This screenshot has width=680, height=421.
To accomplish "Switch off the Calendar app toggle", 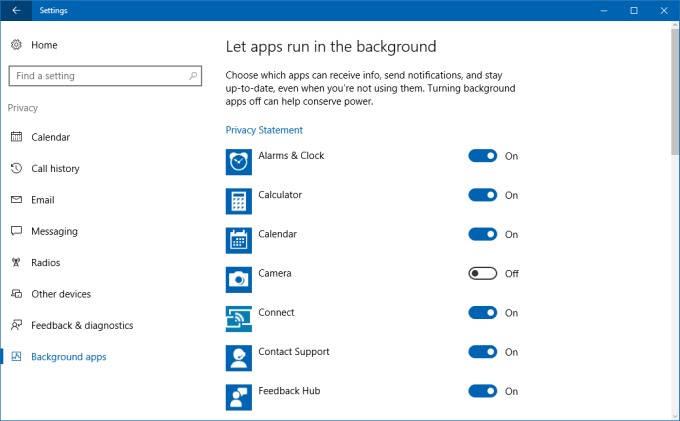I will (x=483, y=234).
